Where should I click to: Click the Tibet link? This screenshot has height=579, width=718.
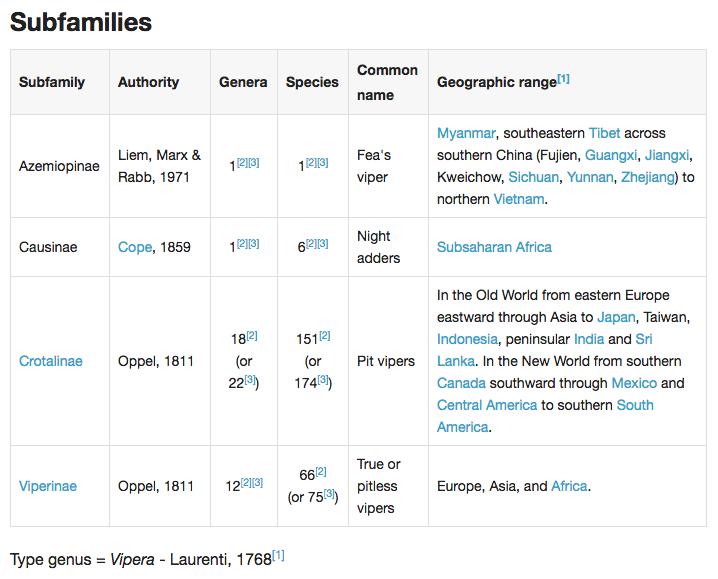coord(604,133)
